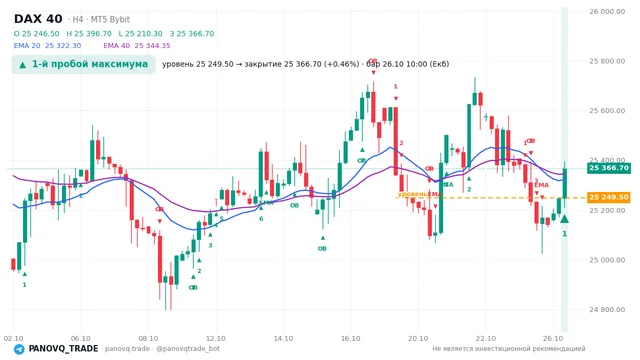The image size is (640, 360).
Task: Click the 'H4 · MT5 Bybit' timeframe label
Action: coord(99,19)
